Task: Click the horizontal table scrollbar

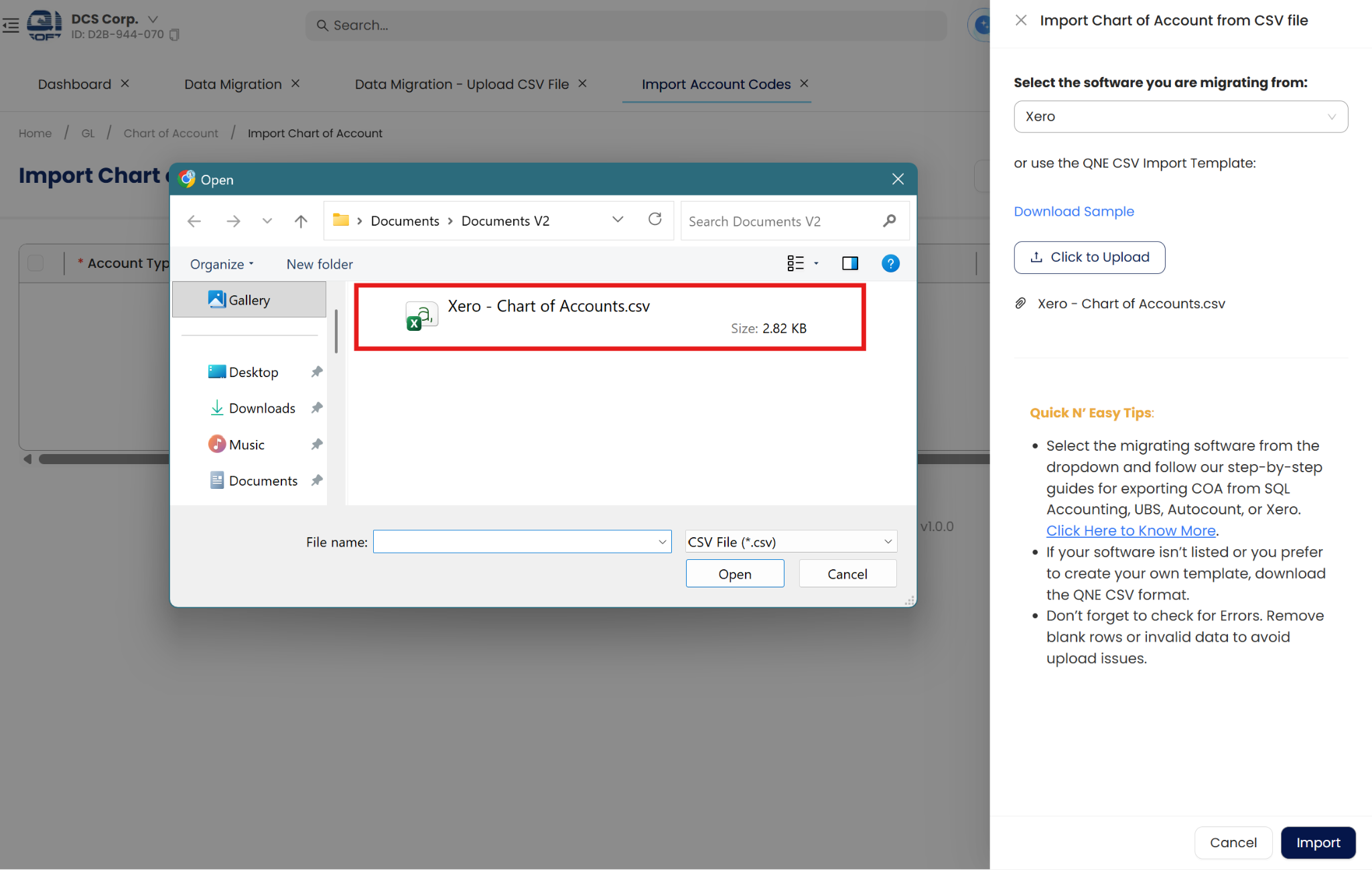Action: point(100,459)
